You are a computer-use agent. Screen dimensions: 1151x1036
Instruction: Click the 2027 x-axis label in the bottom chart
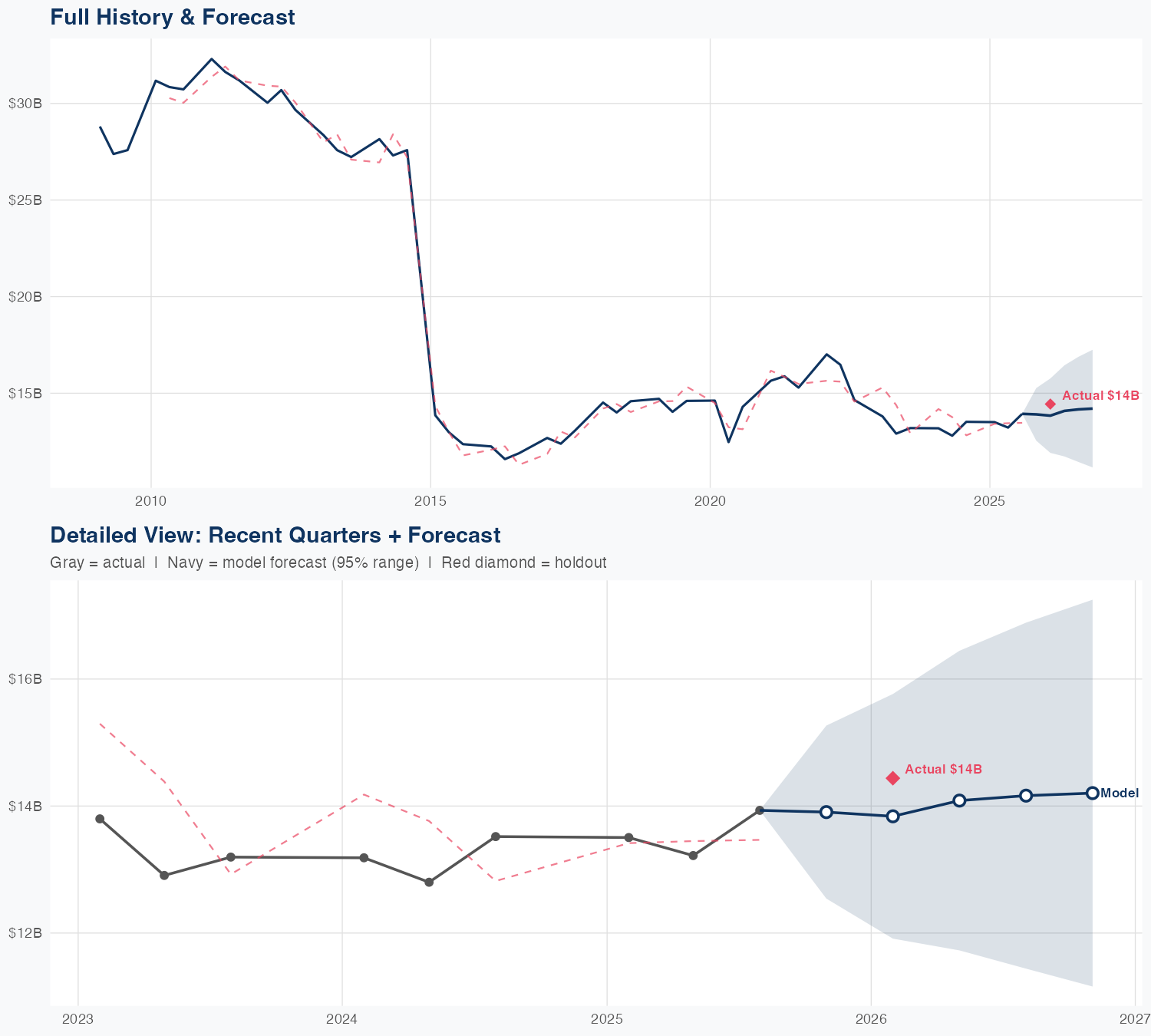coord(1134,1020)
